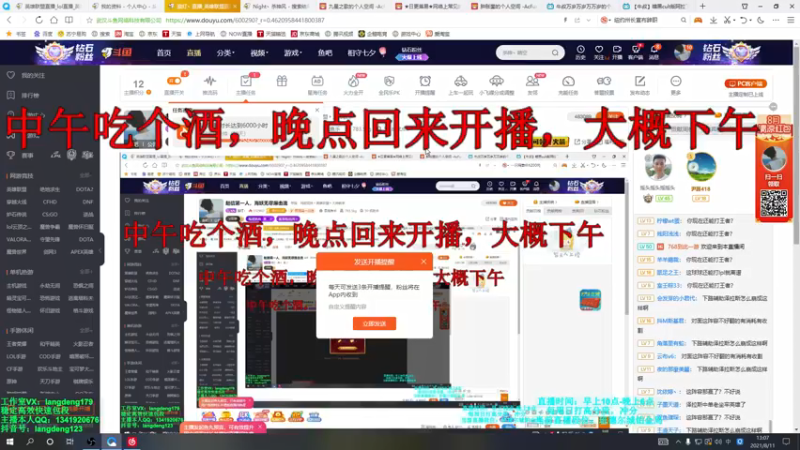This screenshot has width=800, height=450.
Task: Click the 开播 camera icon in header
Action: pos(617,53)
